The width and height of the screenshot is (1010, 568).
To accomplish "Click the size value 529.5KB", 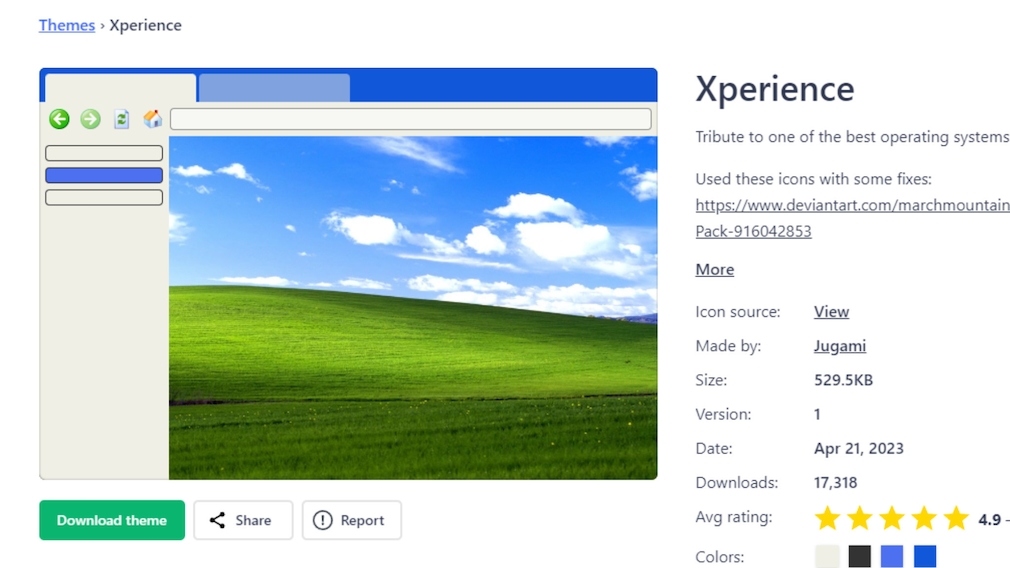I will (x=843, y=380).
